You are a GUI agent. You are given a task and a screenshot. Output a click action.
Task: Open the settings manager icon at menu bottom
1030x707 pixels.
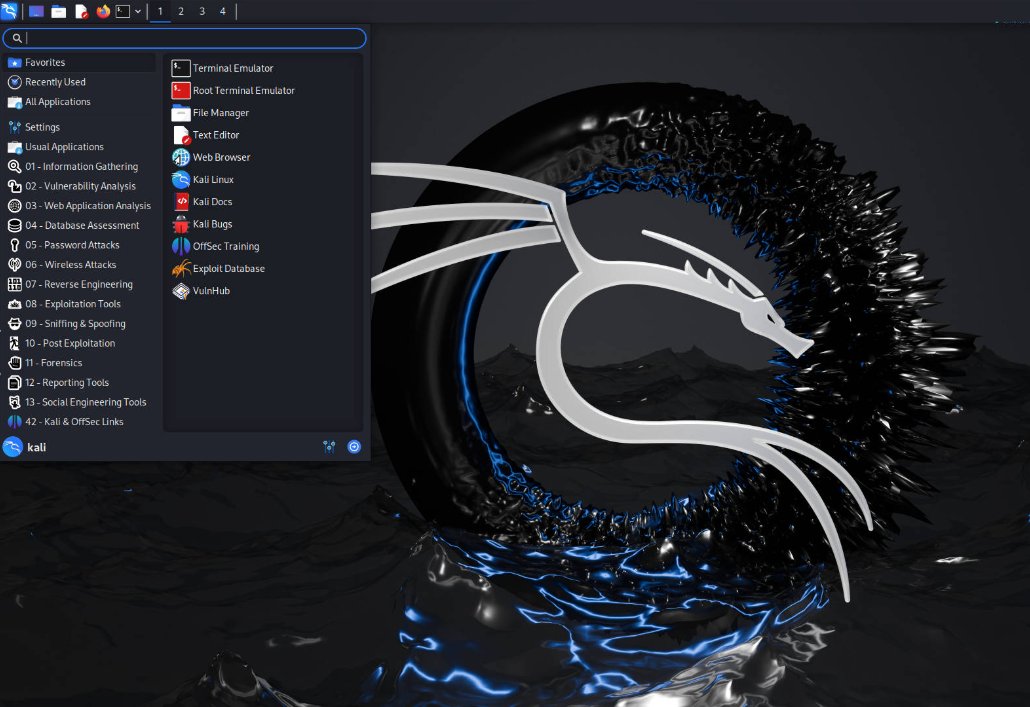click(329, 447)
